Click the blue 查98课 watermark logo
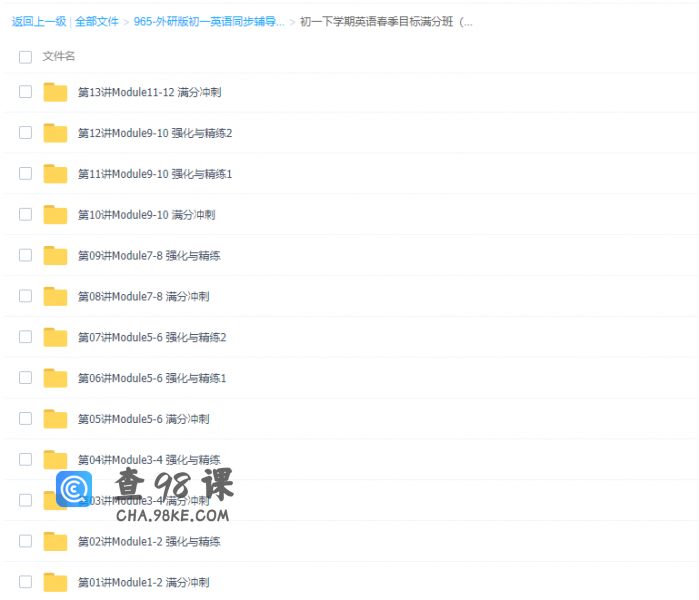699x600 pixels. [74, 489]
